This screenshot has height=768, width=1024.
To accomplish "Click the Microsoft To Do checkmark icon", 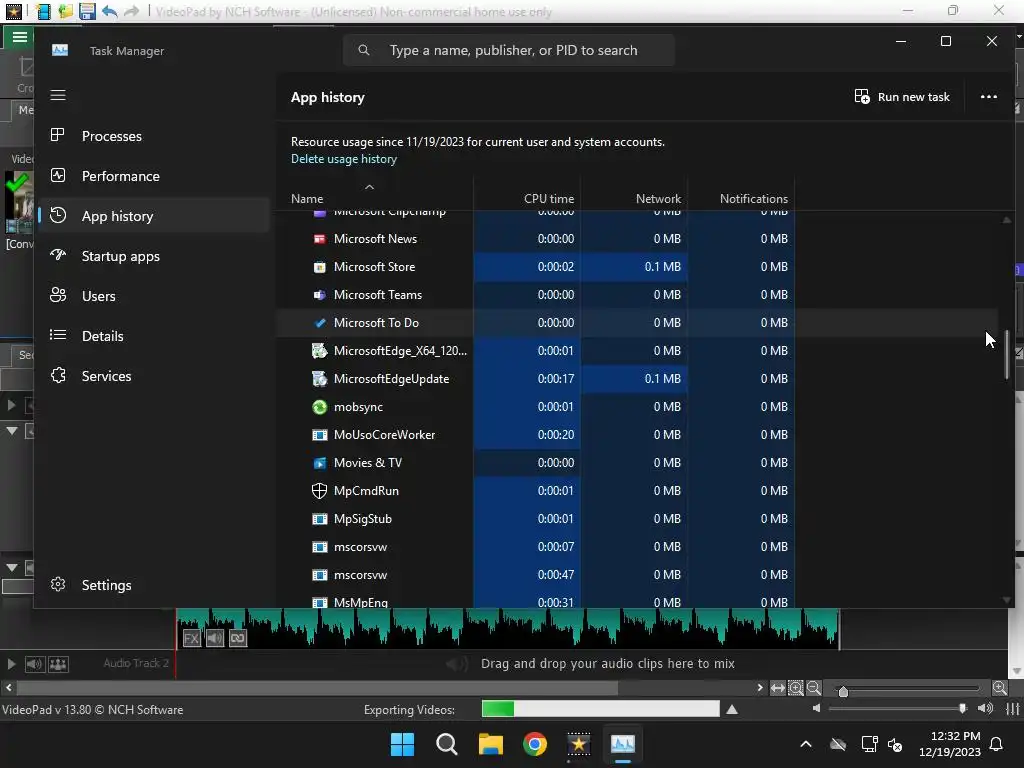I will (x=319, y=323).
